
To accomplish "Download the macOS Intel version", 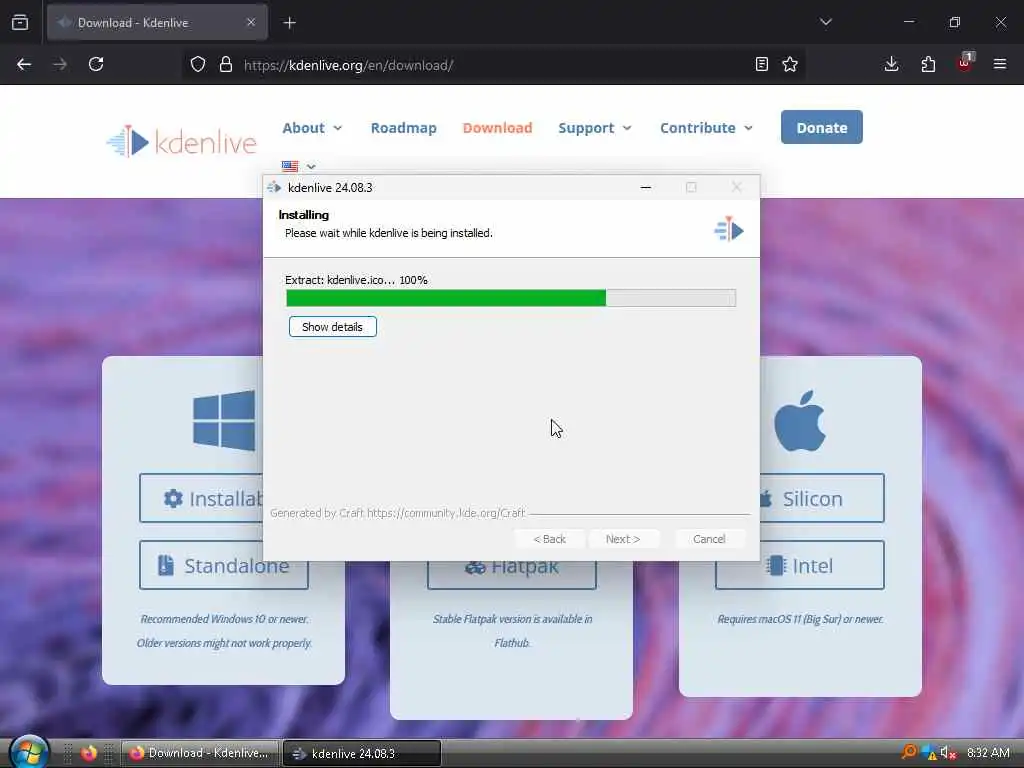I will pyautogui.click(x=799, y=566).
